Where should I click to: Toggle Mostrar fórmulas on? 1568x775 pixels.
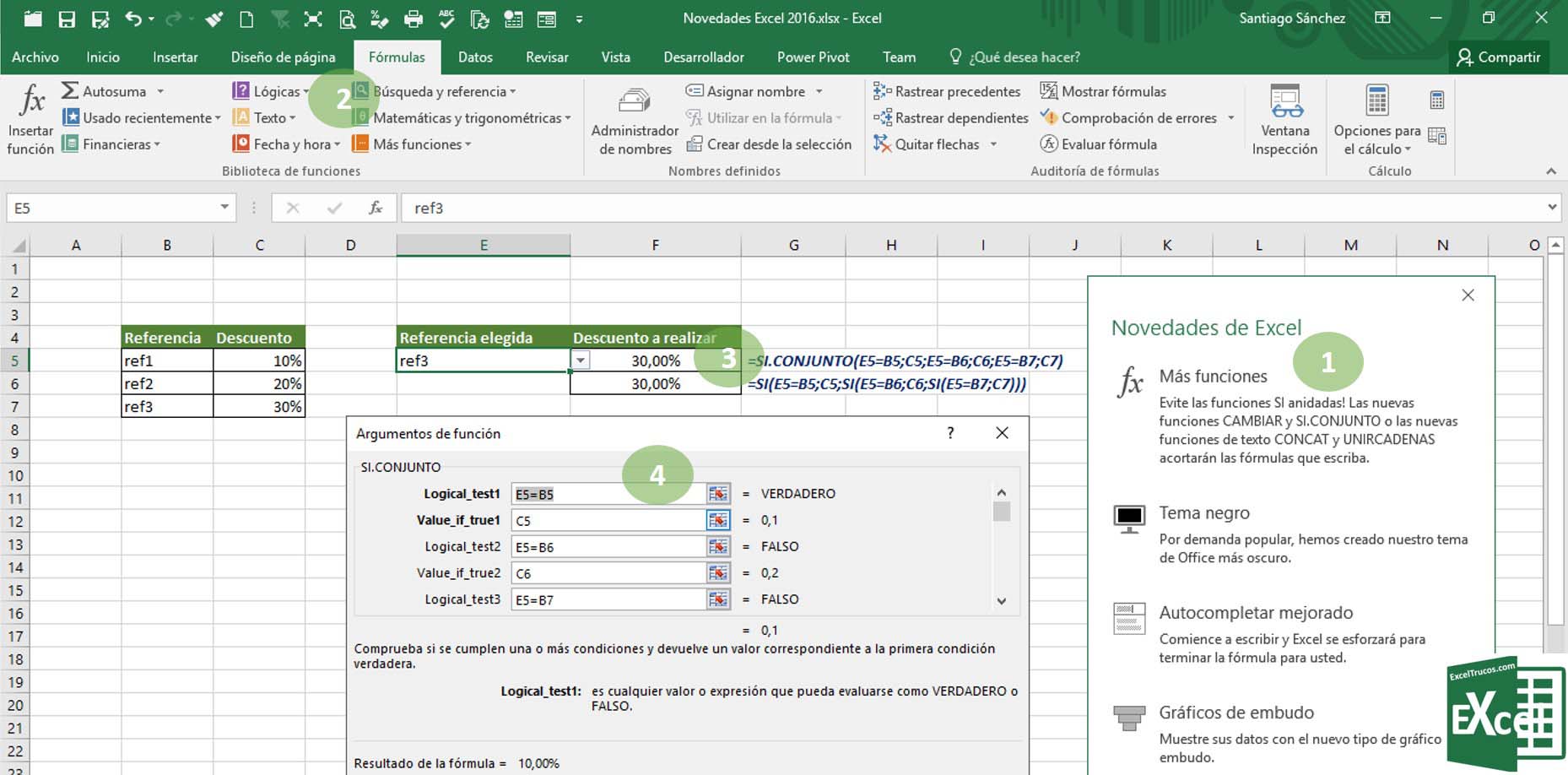point(1106,90)
